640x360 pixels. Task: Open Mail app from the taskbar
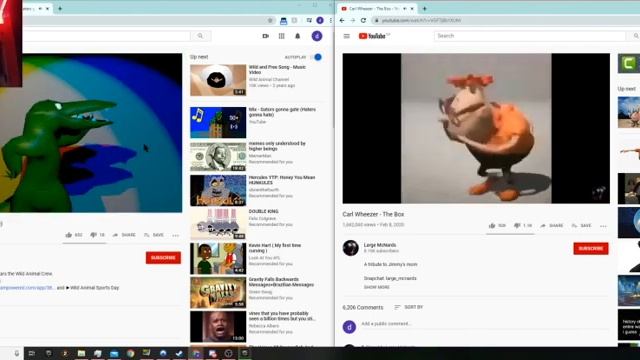pyautogui.click(x=114, y=353)
